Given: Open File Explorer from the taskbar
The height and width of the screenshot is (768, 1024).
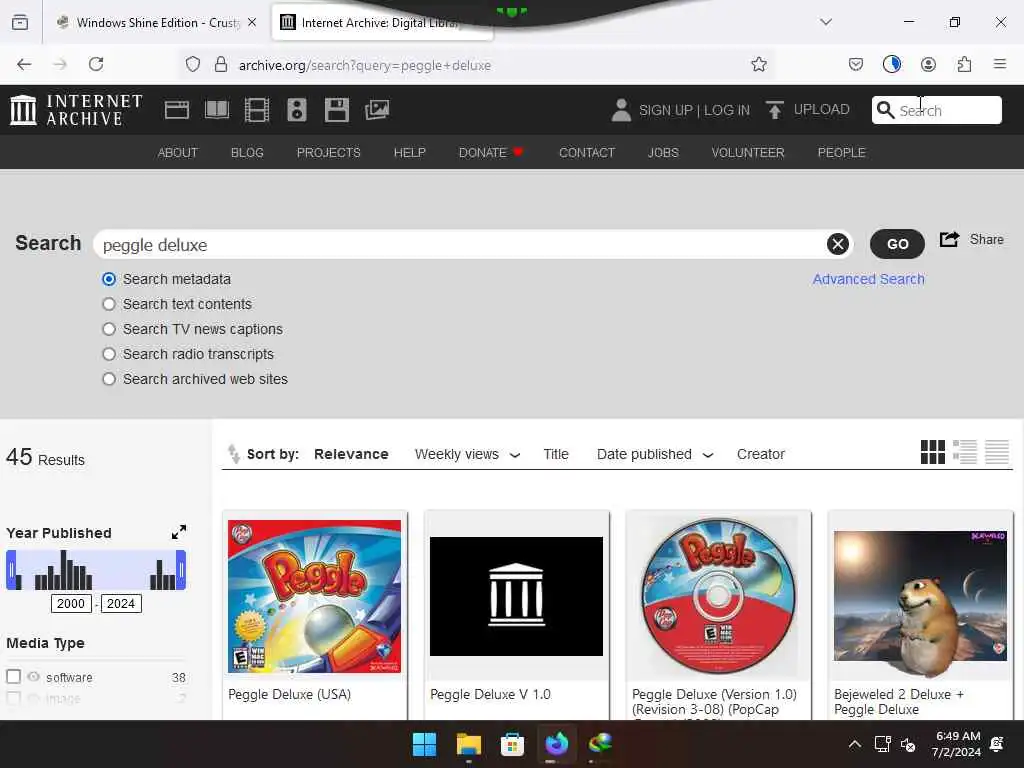Looking at the screenshot, I should click(468, 744).
